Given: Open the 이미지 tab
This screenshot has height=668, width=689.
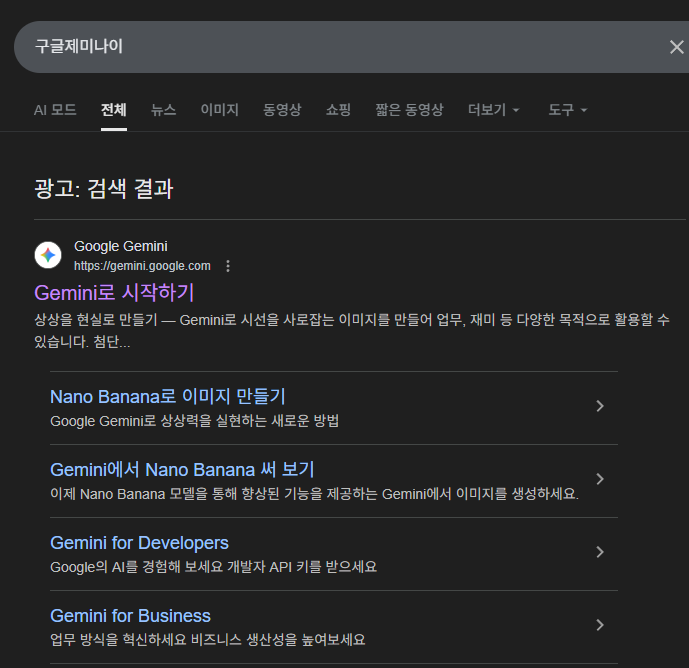Looking at the screenshot, I should (x=219, y=109).
